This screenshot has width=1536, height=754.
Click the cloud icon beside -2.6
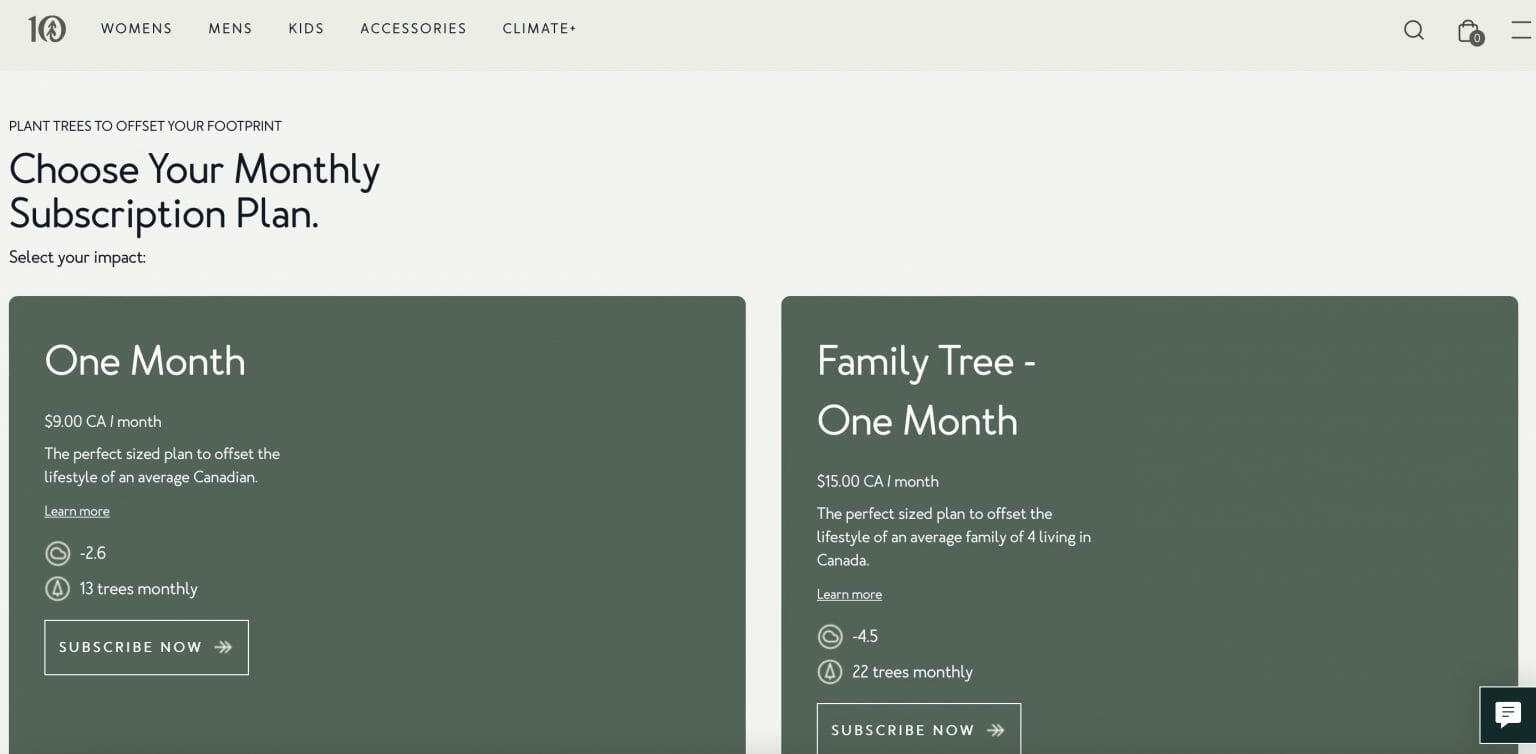pos(58,553)
